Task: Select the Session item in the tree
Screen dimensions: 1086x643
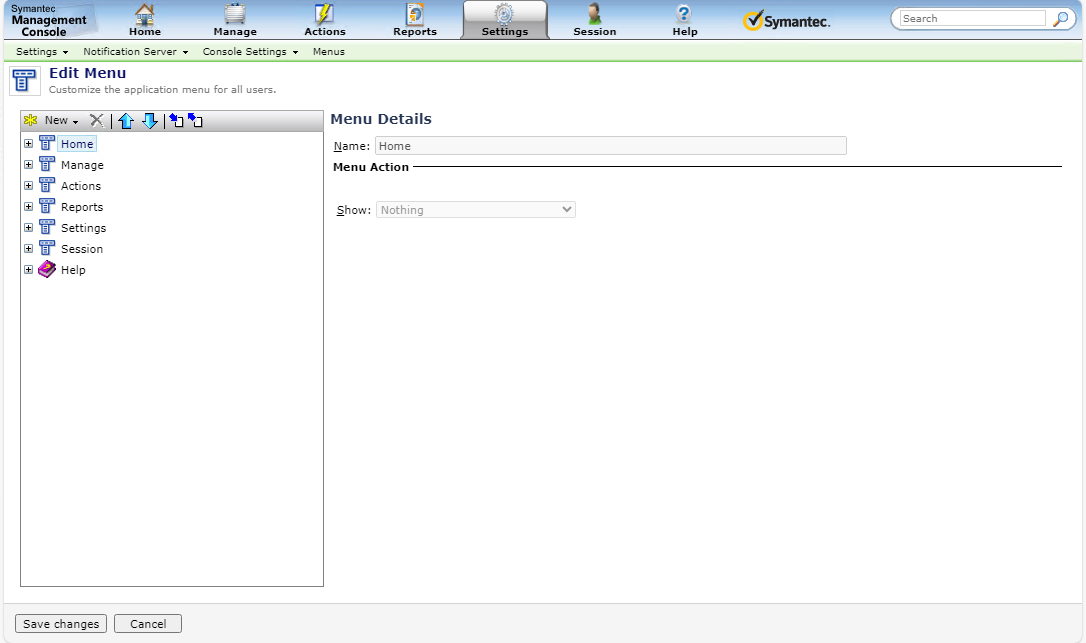Action: tap(82, 249)
